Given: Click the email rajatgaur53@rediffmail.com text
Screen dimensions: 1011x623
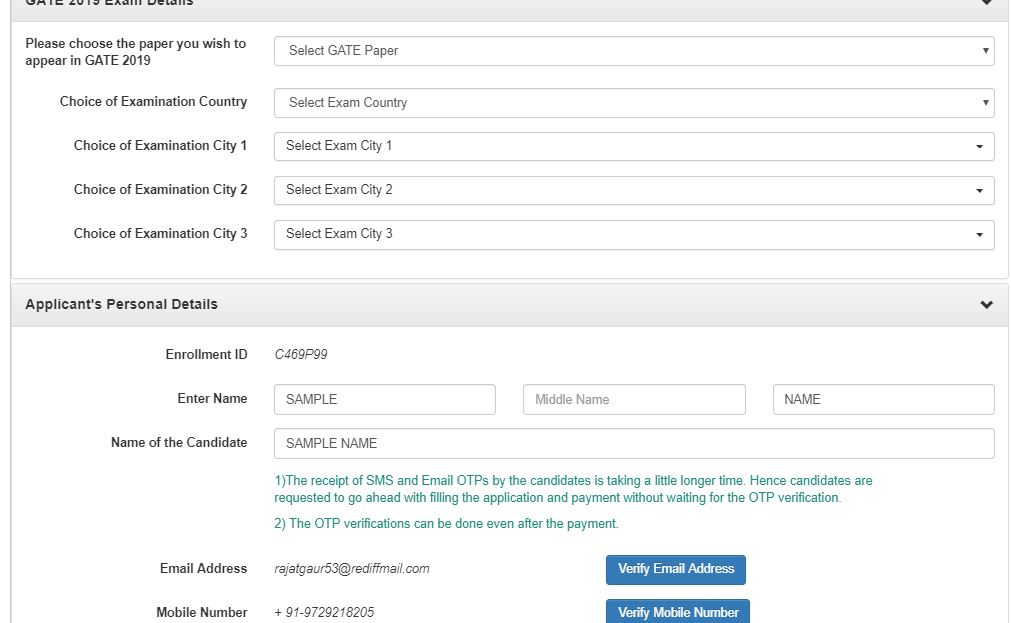Looking at the screenshot, I should (x=351, y=568).
